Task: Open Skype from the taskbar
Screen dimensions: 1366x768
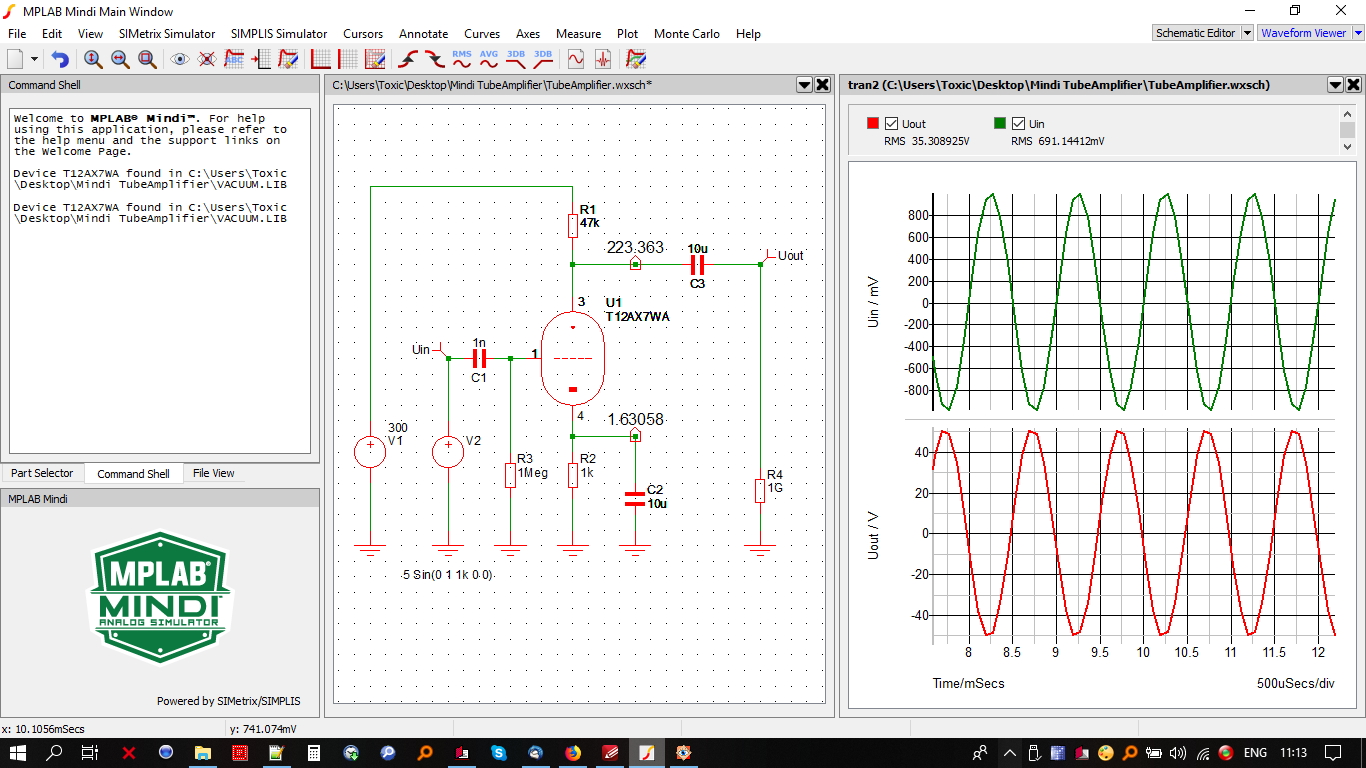Action: click(x=498, y=753)
